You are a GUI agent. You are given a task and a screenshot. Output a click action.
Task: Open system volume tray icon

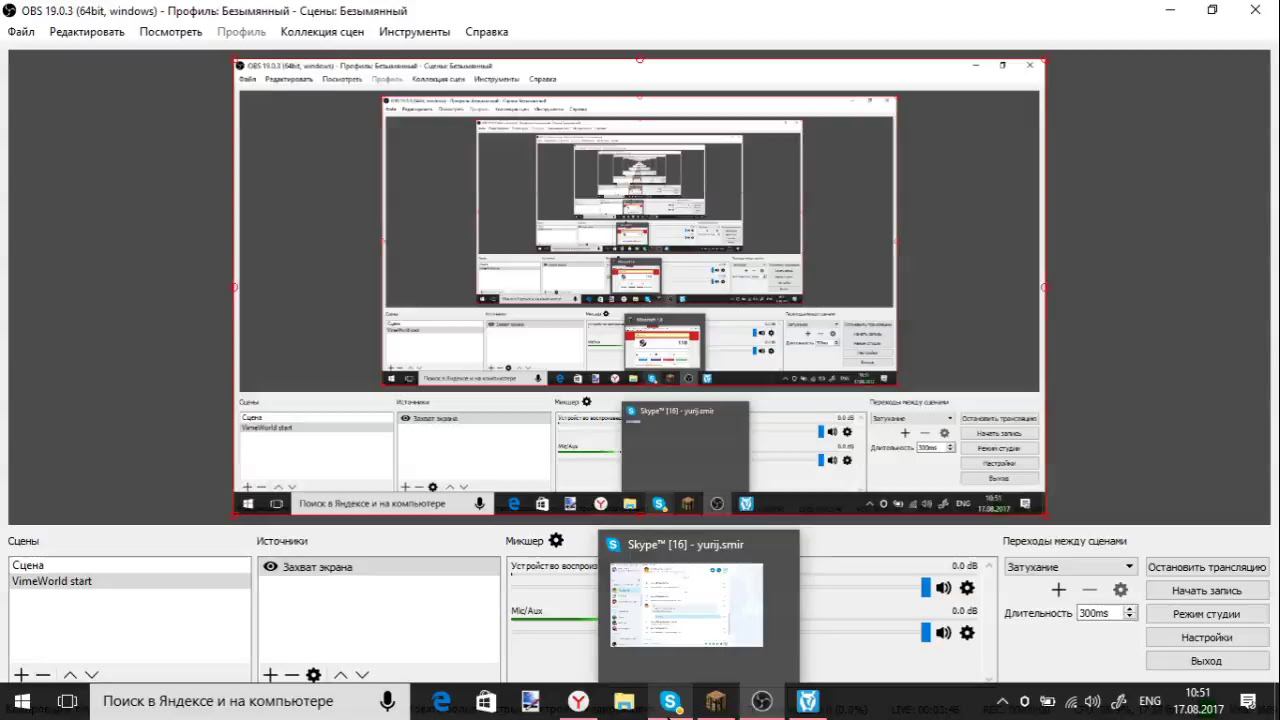(1093, 701)
